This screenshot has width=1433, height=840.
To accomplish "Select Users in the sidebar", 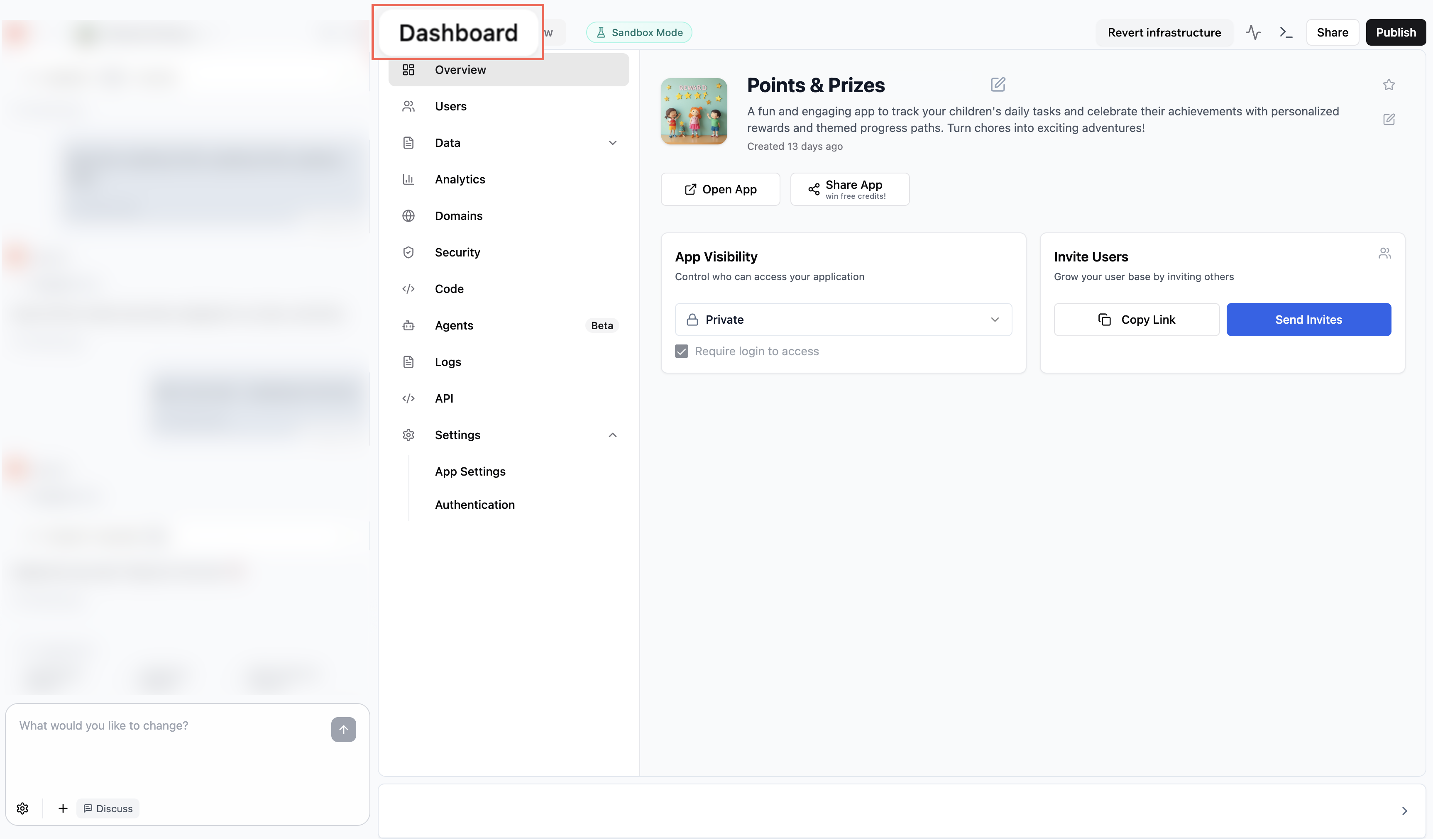I will [450, 106].
